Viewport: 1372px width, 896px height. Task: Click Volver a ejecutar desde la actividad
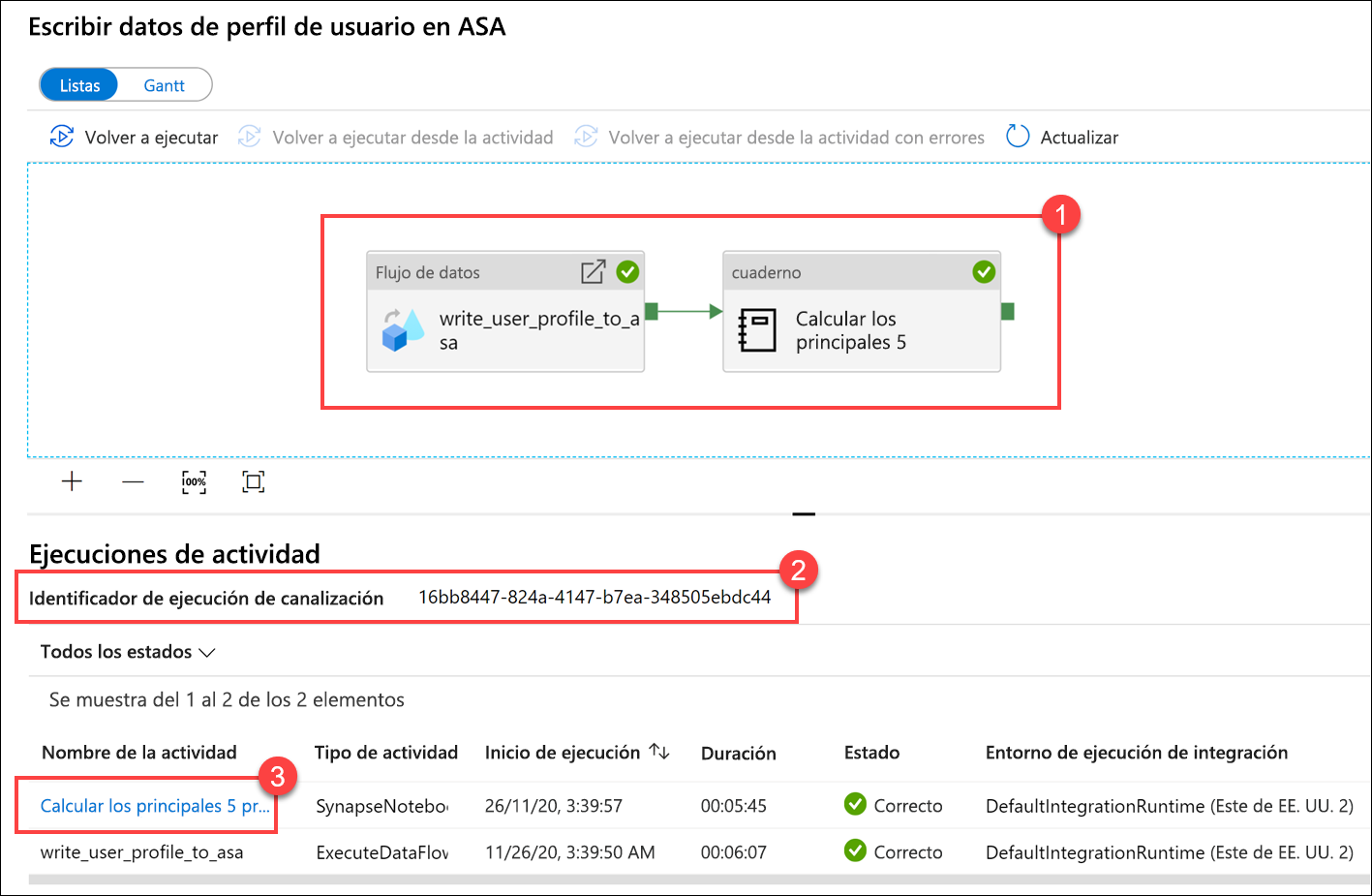click(x=396, y=138)
